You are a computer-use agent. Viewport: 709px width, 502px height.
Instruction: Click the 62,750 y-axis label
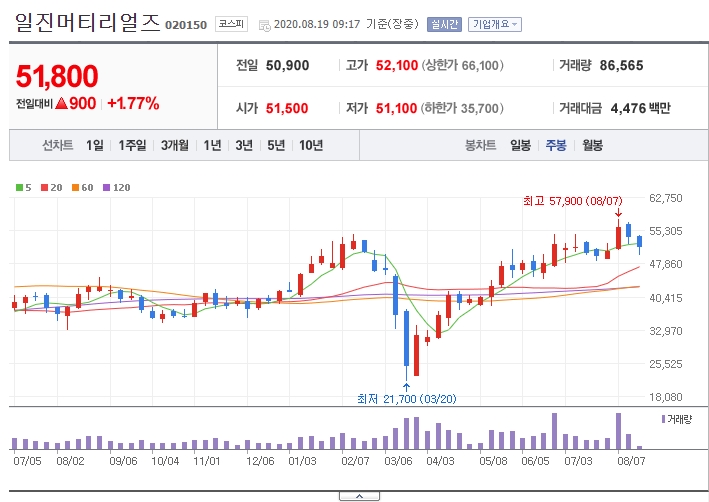click(x=666, y=198)
